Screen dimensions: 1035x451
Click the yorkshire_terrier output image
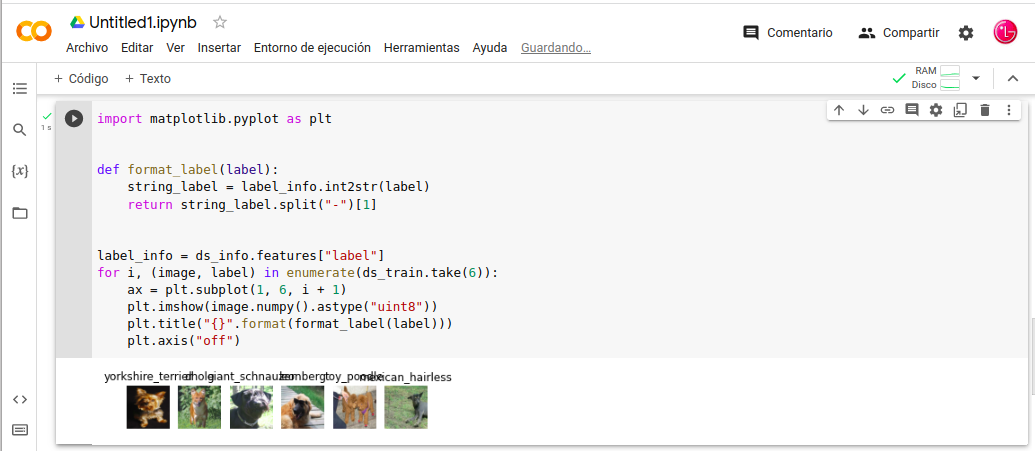[x=148, y=407]
